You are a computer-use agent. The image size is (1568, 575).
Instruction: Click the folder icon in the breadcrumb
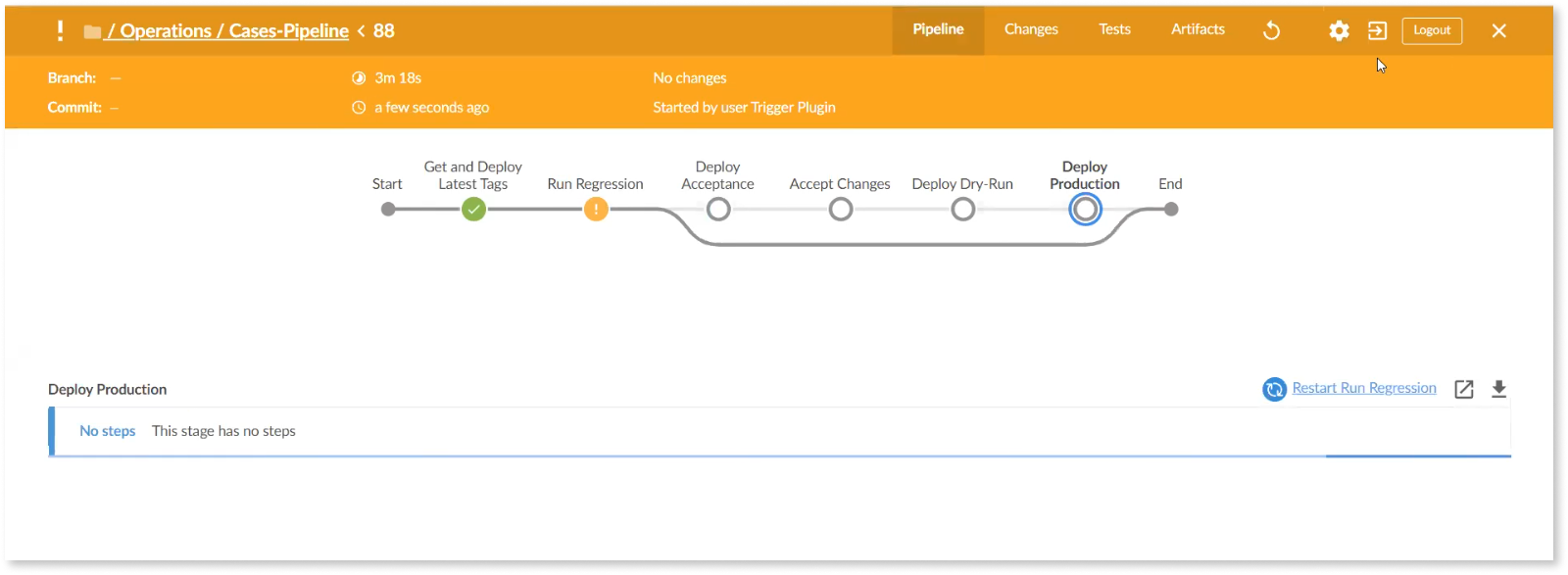pos(92,32)
